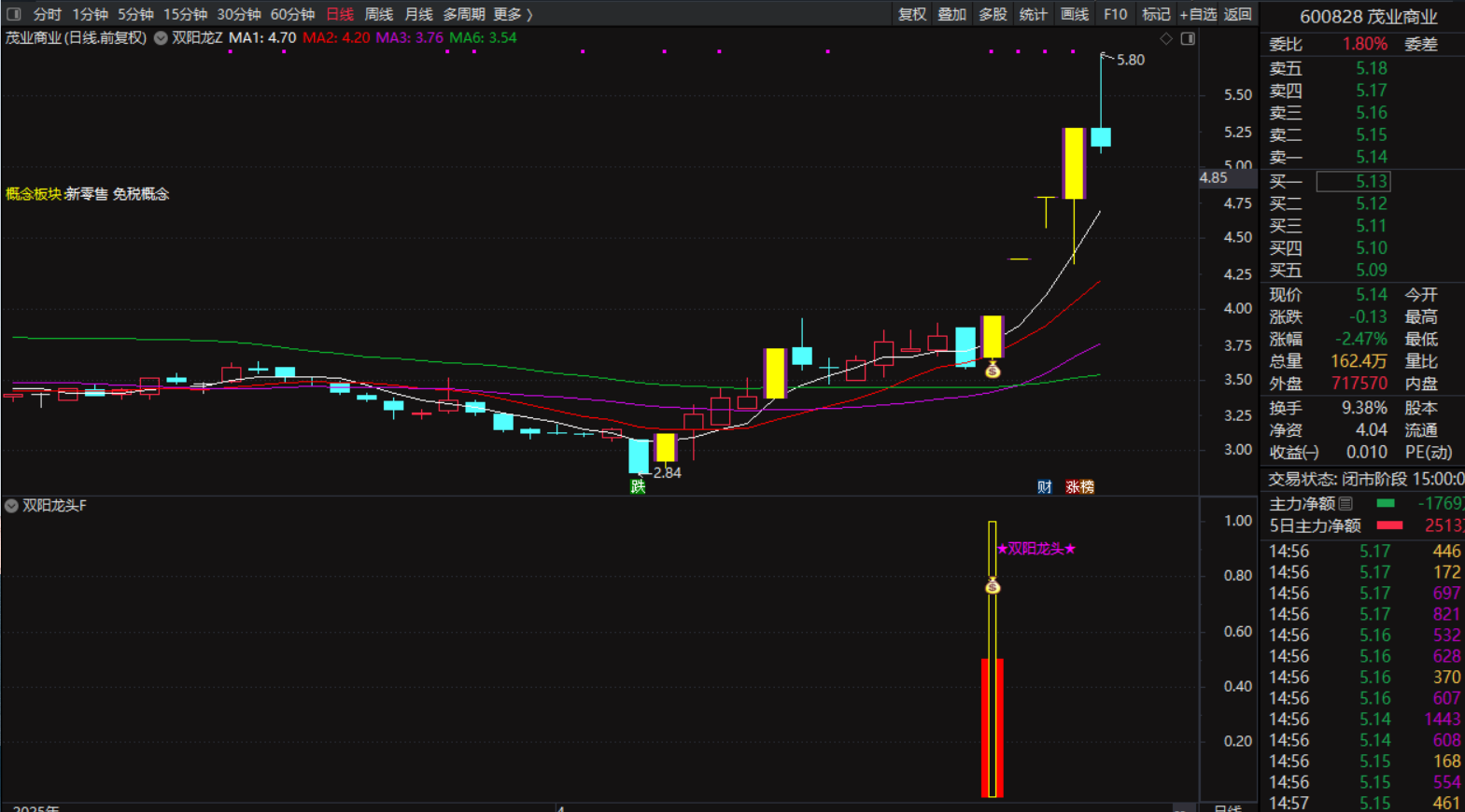Click the 返回 back button
Image resolution: width=1465 pixels, height=812 pixels.
1238,14
